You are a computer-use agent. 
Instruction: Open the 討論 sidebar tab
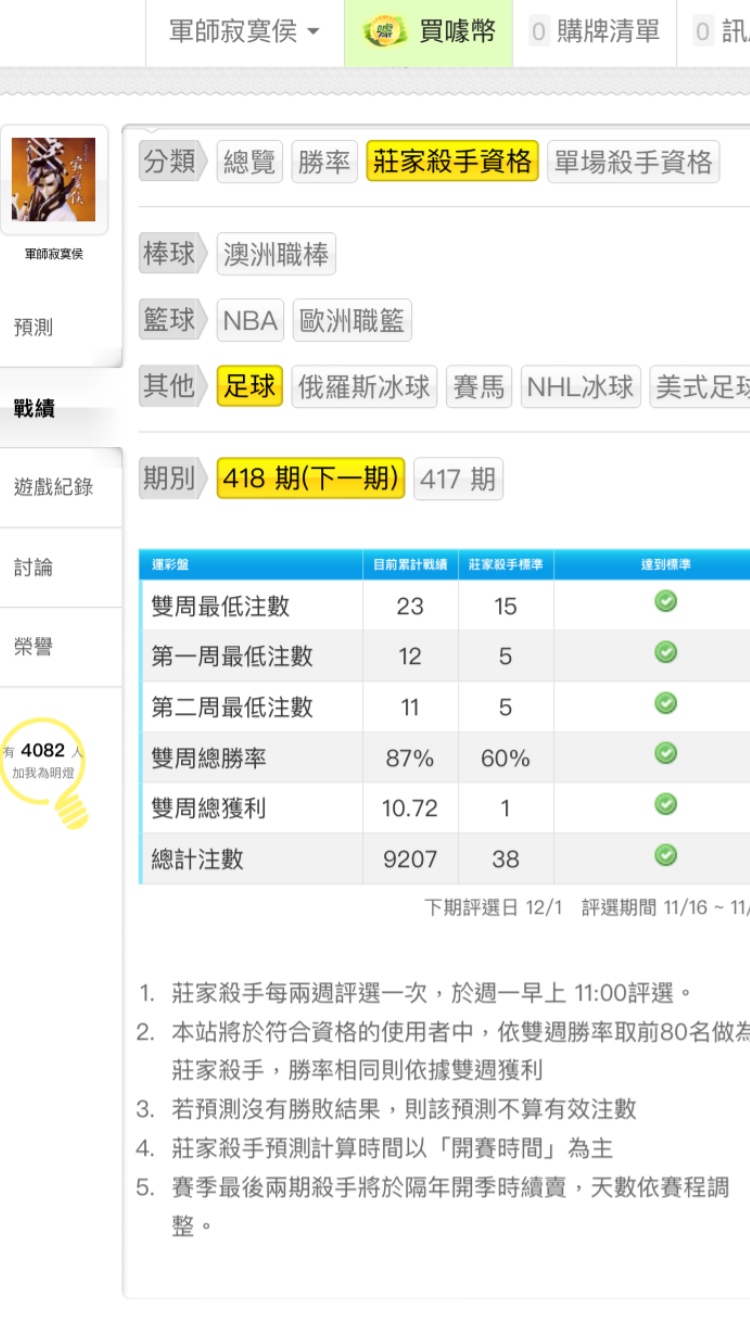(60, 568)
